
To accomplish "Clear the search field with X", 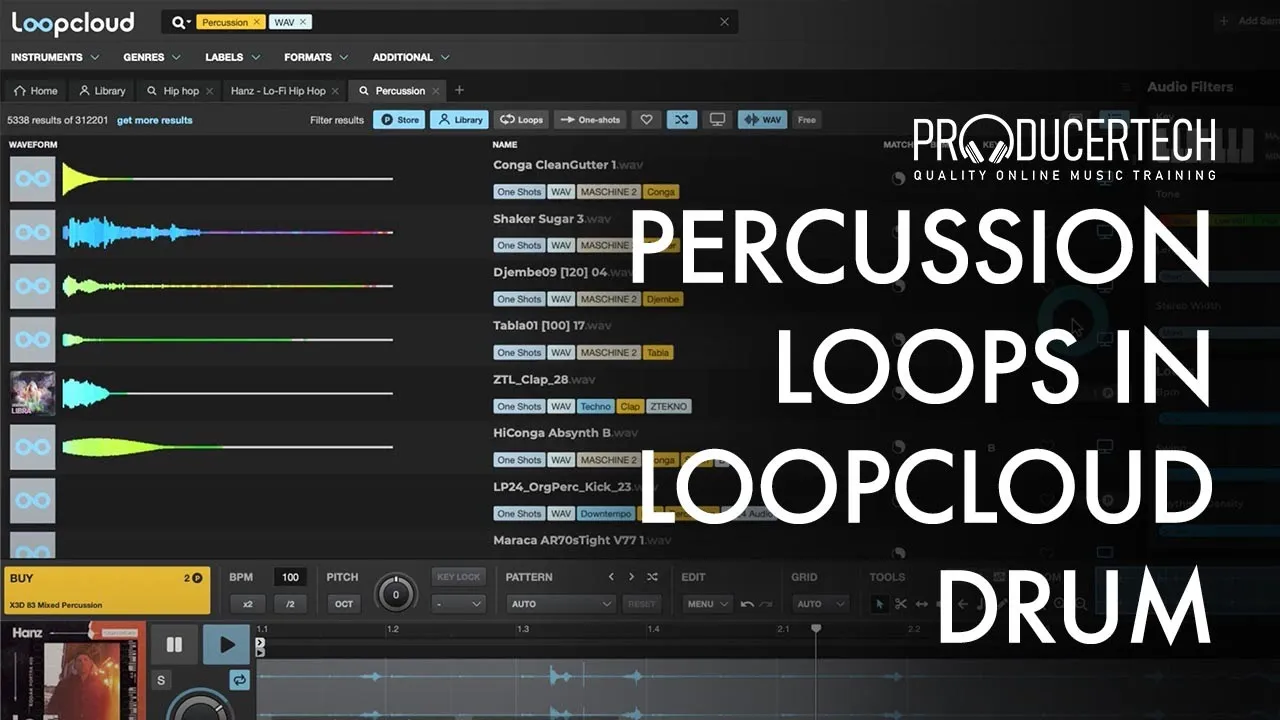I will pos(725,22).
